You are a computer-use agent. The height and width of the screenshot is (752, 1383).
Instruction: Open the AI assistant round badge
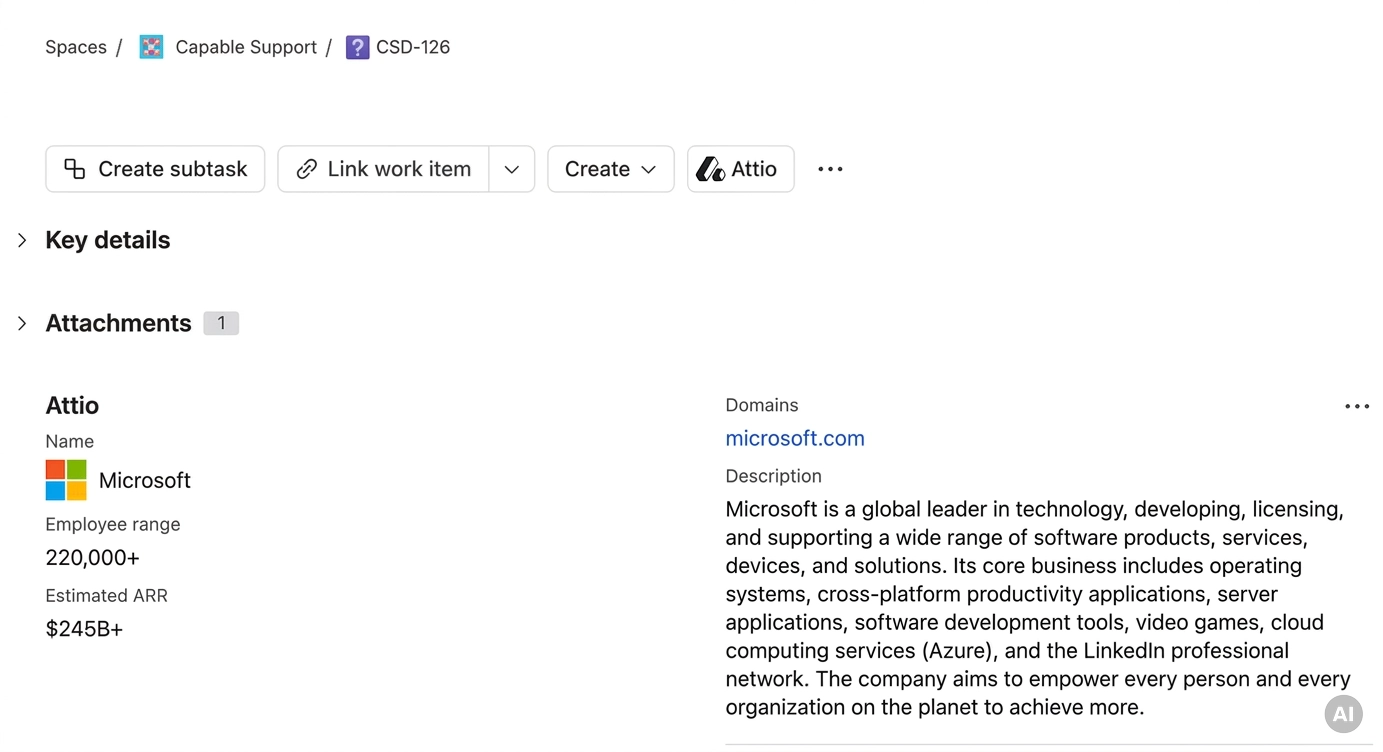(1343, 714)
